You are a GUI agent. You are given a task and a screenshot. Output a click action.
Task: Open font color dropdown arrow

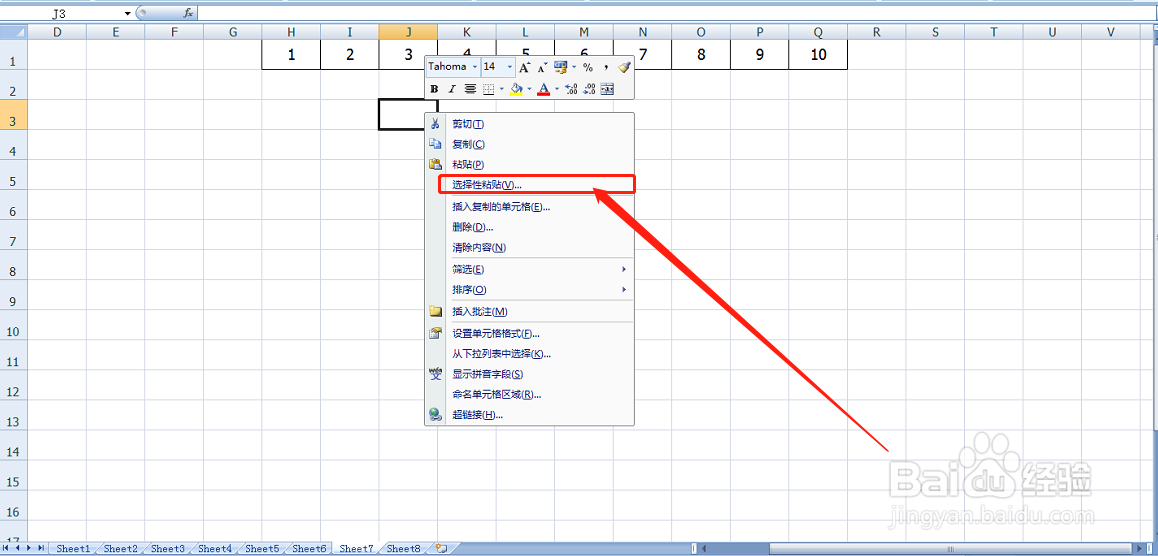(x=556, y=89)
